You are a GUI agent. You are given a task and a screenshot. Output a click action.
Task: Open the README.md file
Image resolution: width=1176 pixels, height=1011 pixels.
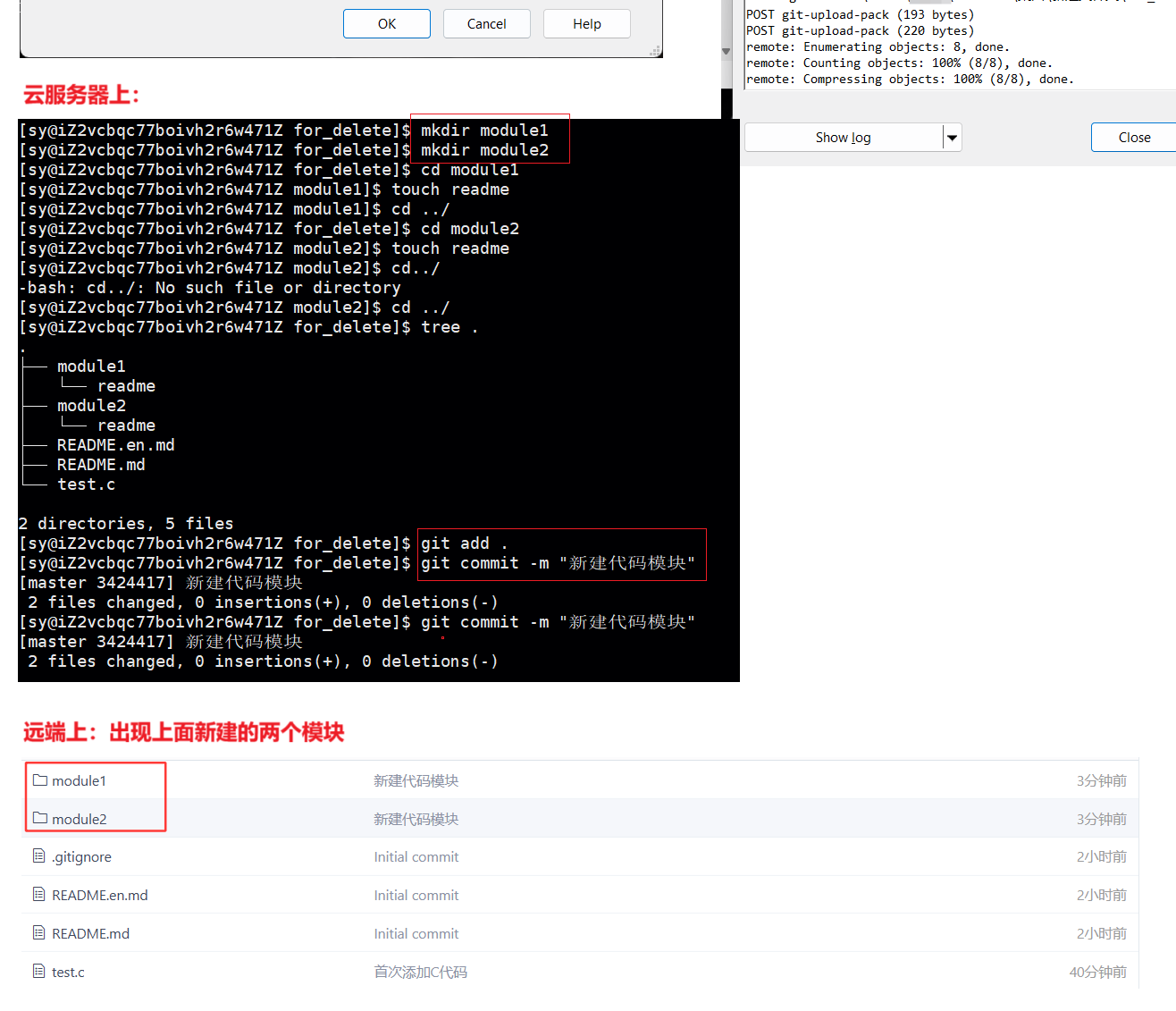pyautogui.click(x=90, y=934)
